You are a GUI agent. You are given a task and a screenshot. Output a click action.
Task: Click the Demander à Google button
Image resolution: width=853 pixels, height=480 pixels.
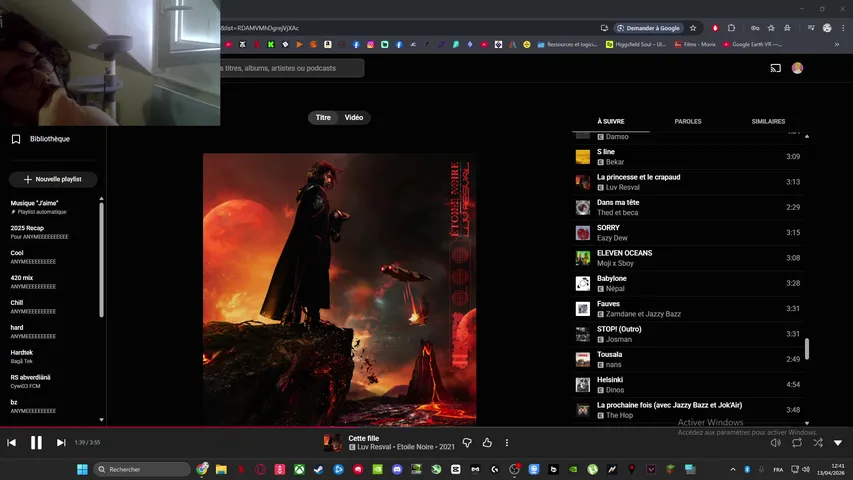click(650, 28)
